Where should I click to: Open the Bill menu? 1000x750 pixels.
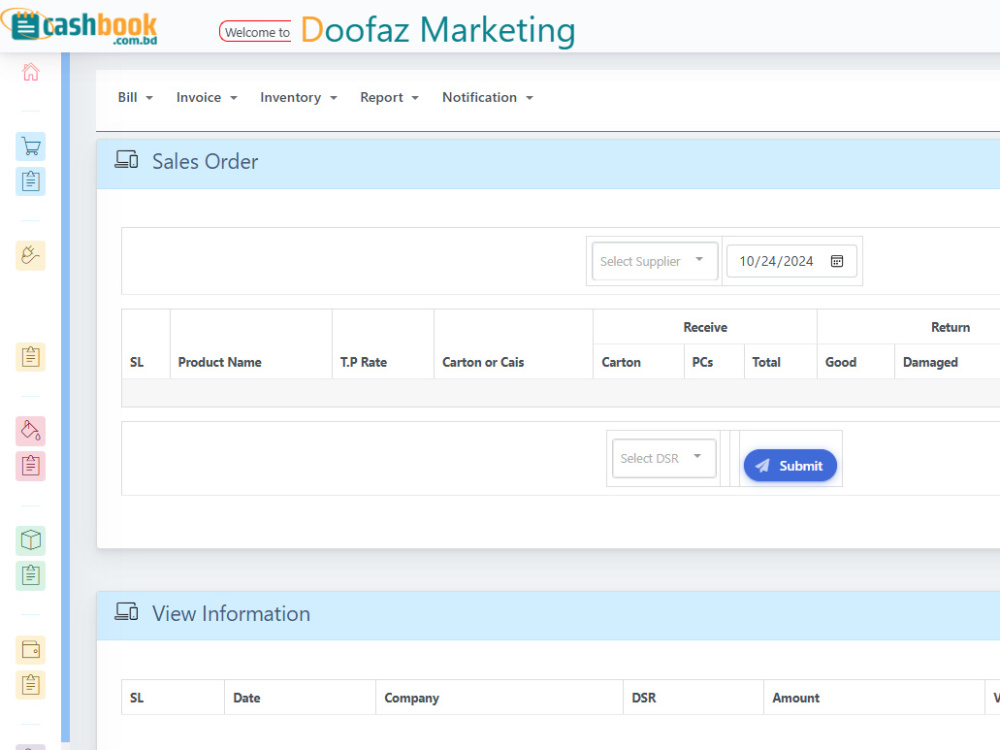tap(135, 98)
